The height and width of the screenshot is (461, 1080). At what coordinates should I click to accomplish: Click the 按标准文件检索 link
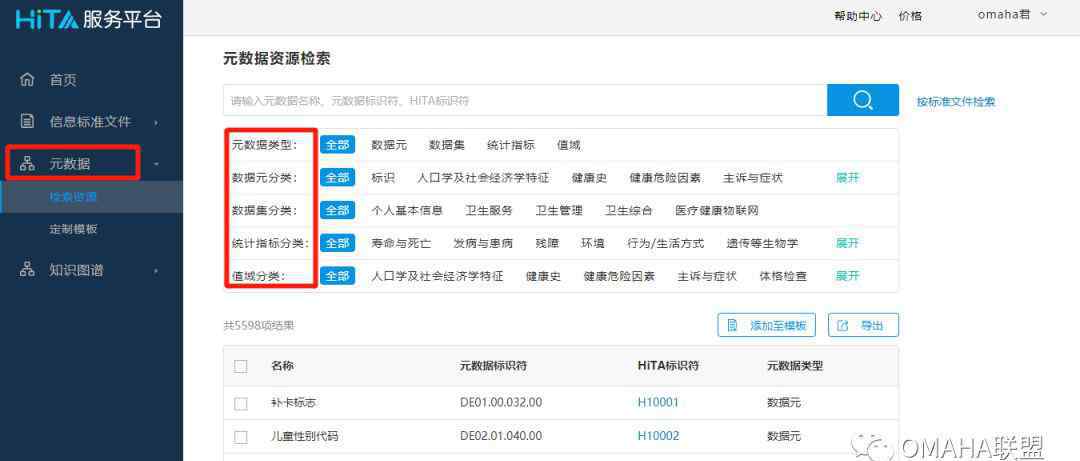(955, 102)
